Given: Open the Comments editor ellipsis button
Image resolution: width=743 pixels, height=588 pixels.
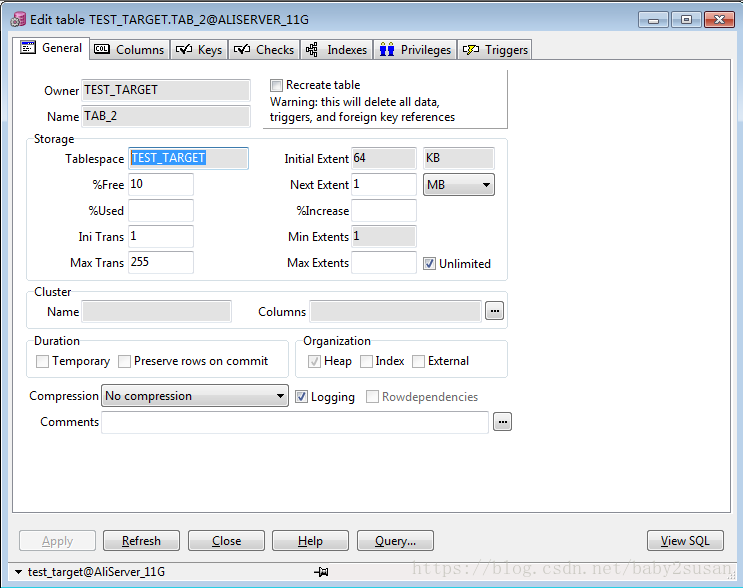Looking at the screenshot, I should (x=502, y=422).
